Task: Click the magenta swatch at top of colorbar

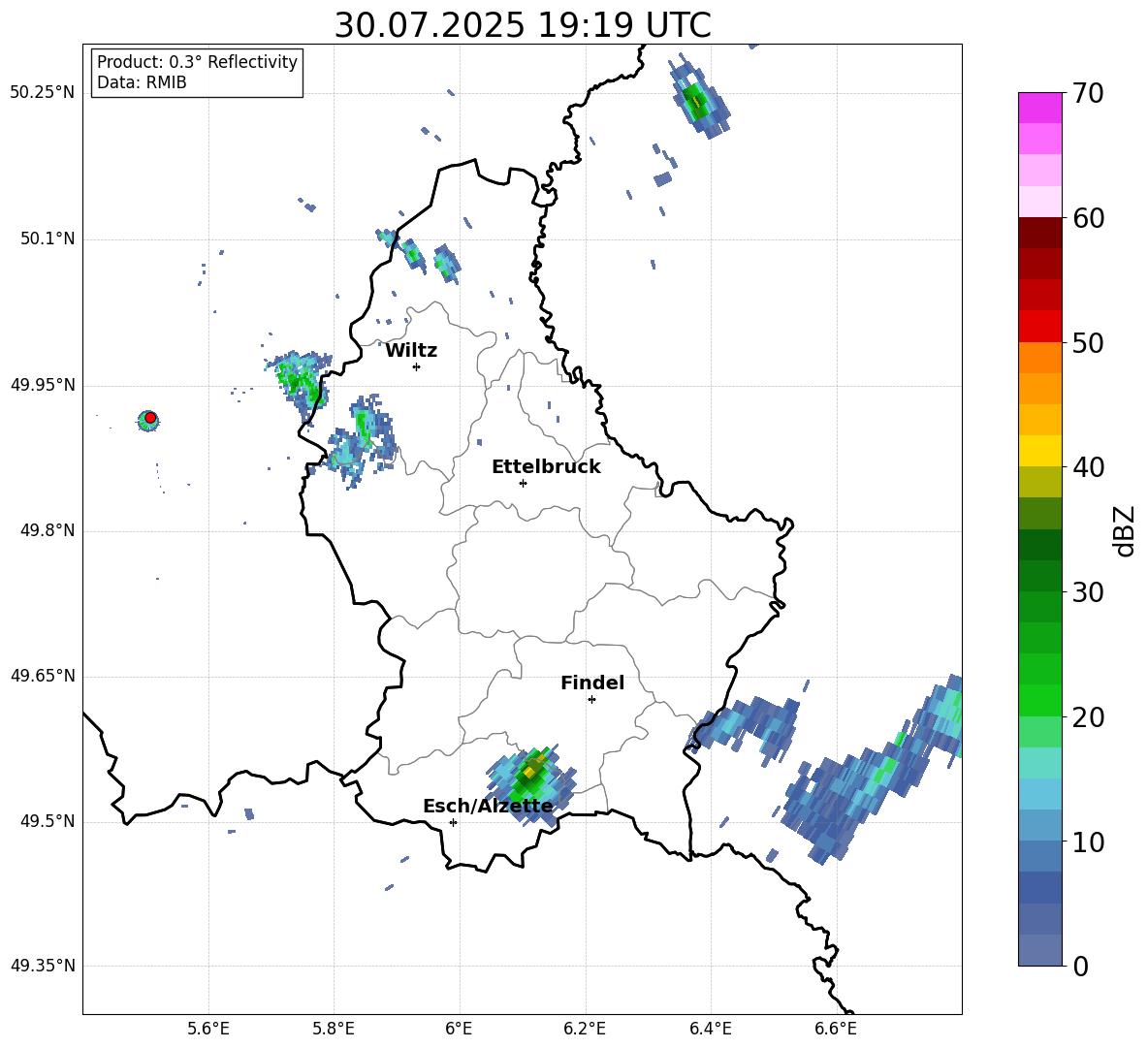Action: 1039,108
